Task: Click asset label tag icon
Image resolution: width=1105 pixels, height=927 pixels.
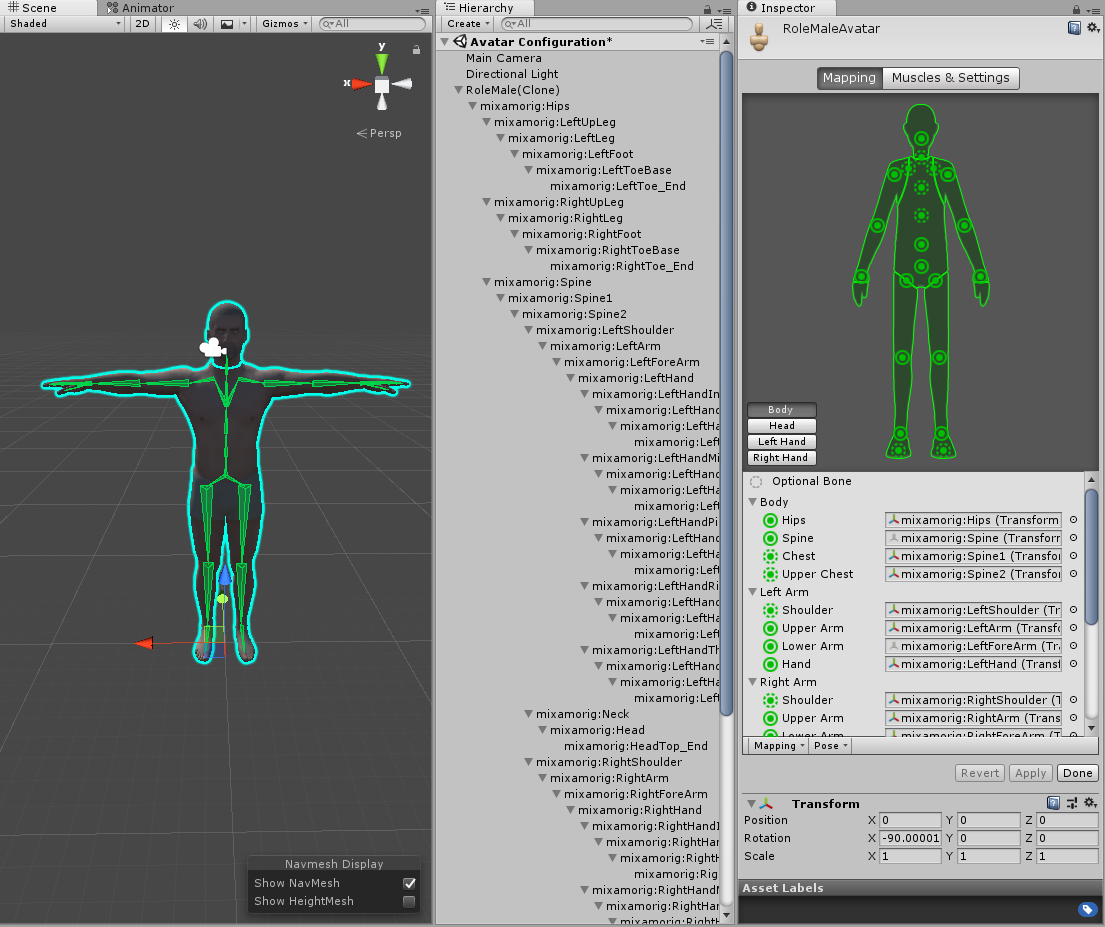Action: point(1087,909)
